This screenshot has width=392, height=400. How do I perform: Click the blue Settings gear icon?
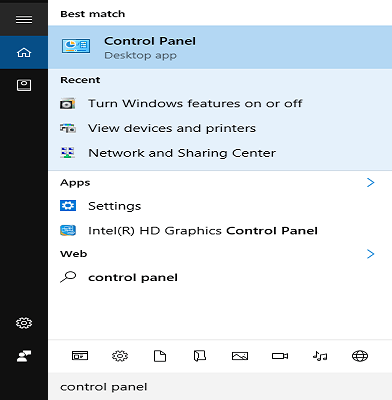(68, 206)
